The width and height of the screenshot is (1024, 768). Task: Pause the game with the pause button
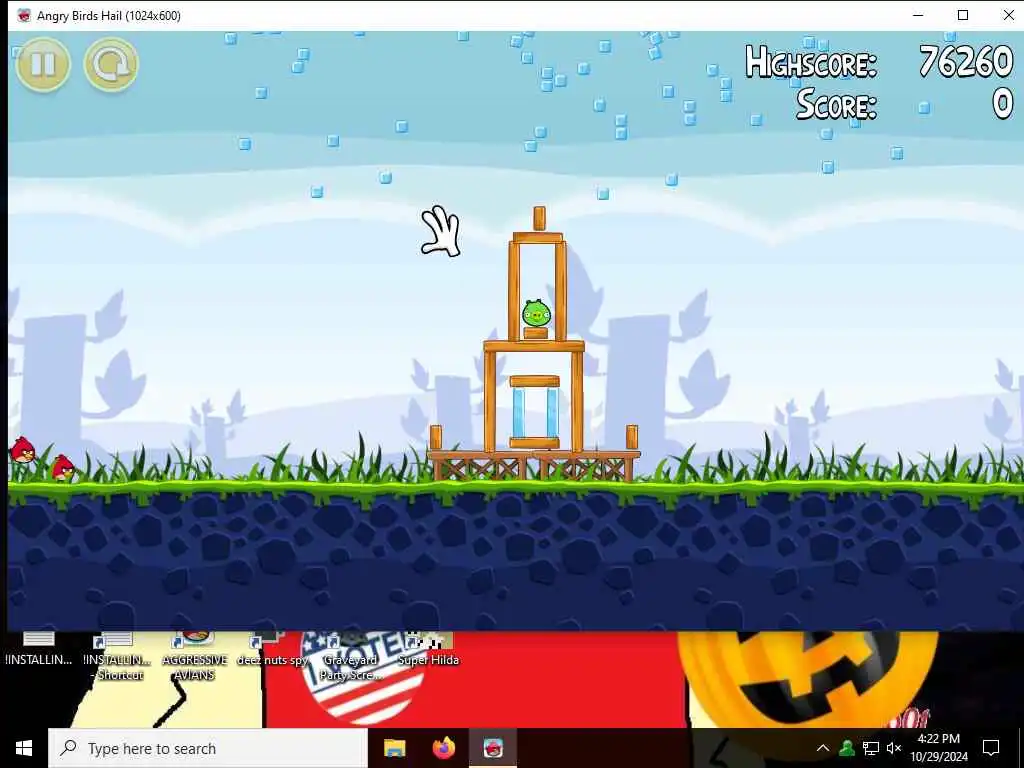pos(43,64)
